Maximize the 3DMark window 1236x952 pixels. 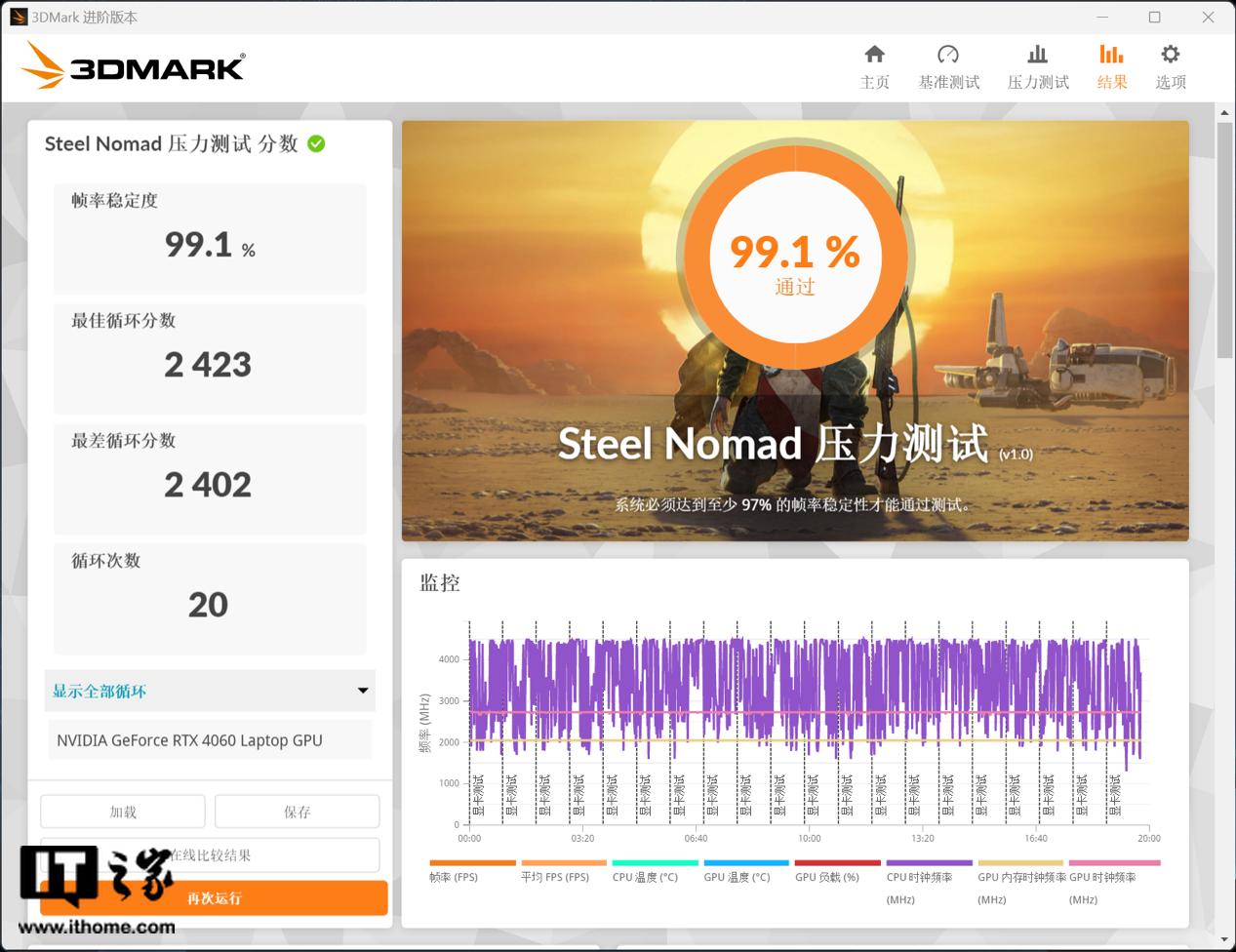tap(1155, 17)
